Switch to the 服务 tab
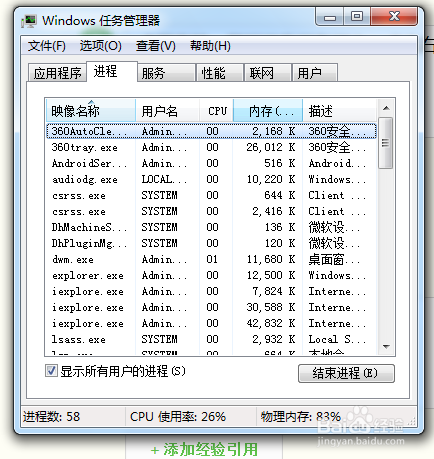This screenshot has height=459, width=434. point(166,73)
